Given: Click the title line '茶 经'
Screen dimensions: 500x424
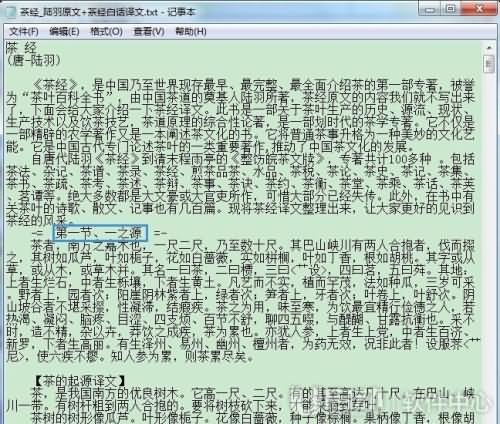Looking at the screenshot, I should click(22, 48).
